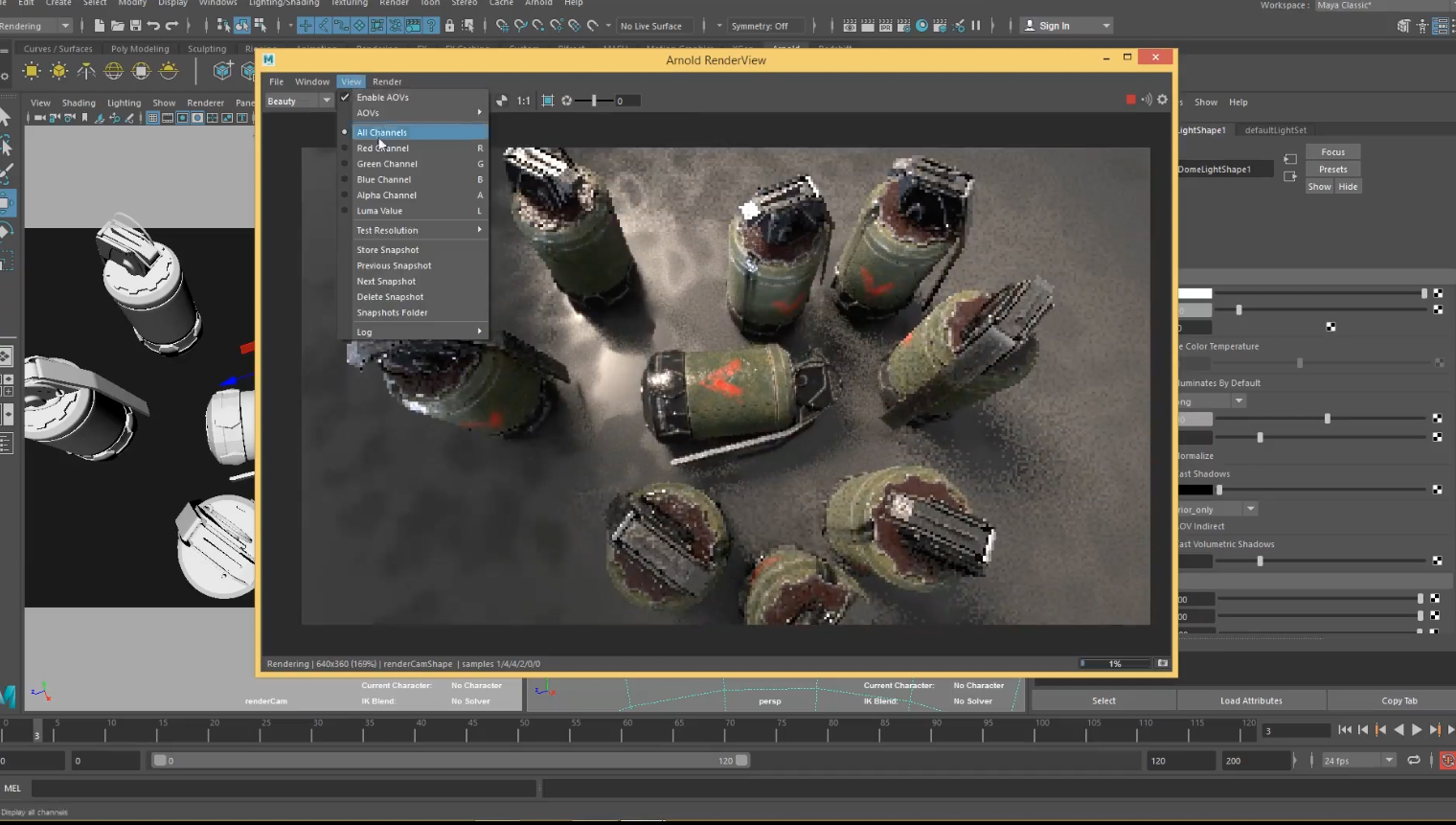
Task: Select Red Channel radio option
Action: coord(382,149)
